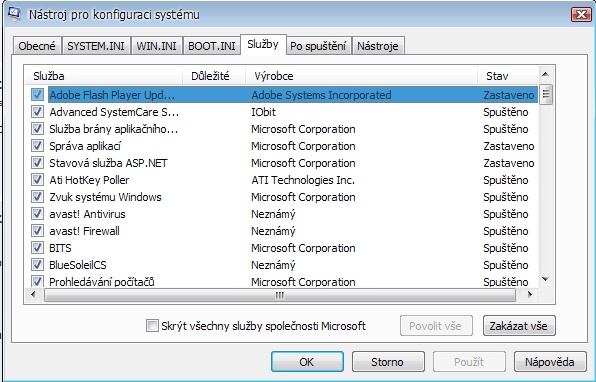
Task: Open the BOOT.INI tab
Action: [212, 46]
